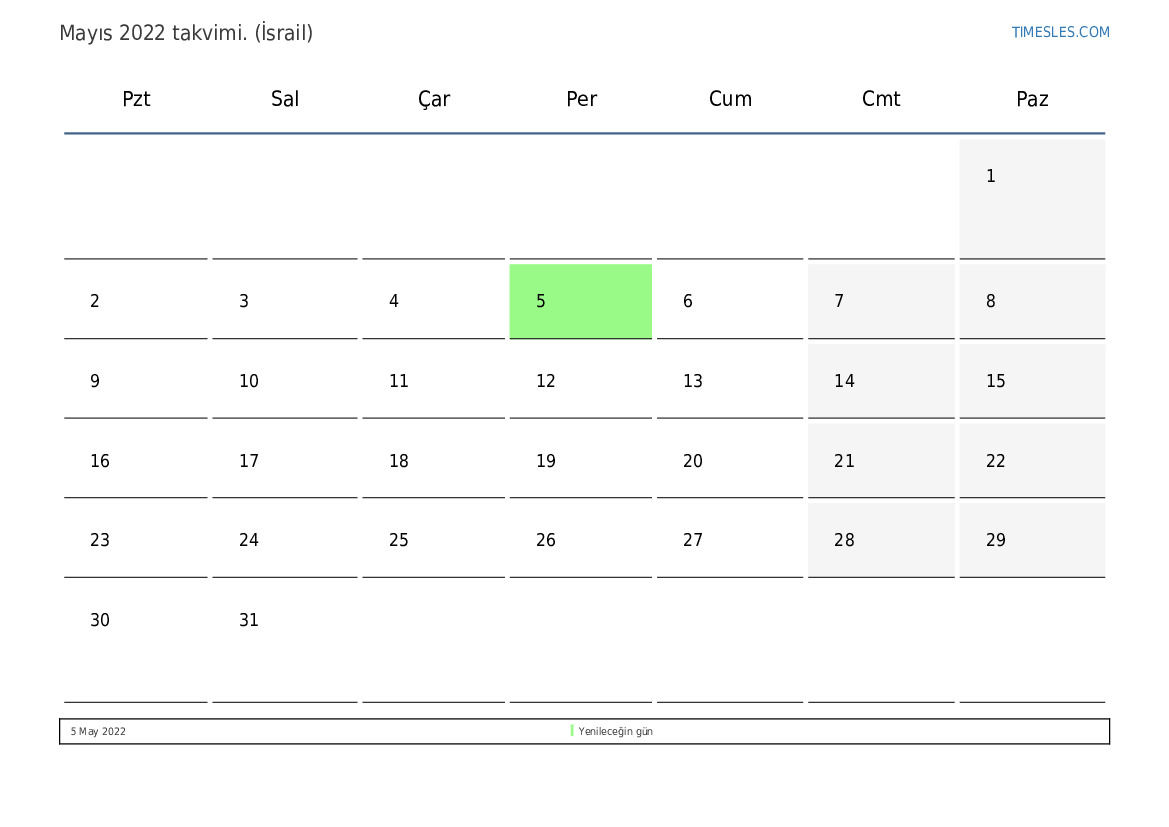This screenshot has width=1169, height=827.
Task: Click day 27 in the calendar
Action: 730,540
